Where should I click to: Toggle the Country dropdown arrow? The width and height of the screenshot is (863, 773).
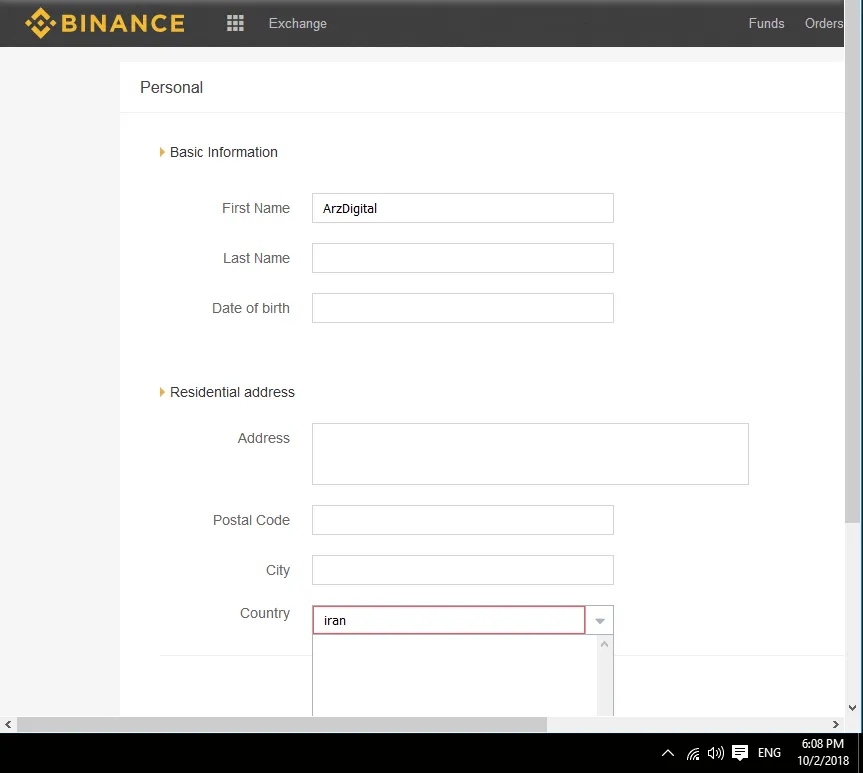[600, 621]
